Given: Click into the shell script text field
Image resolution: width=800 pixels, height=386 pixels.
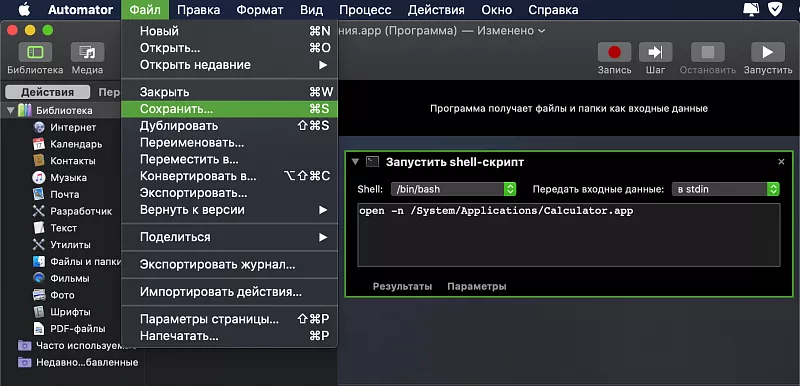Looking at the screenshot, I should [568, 235].
